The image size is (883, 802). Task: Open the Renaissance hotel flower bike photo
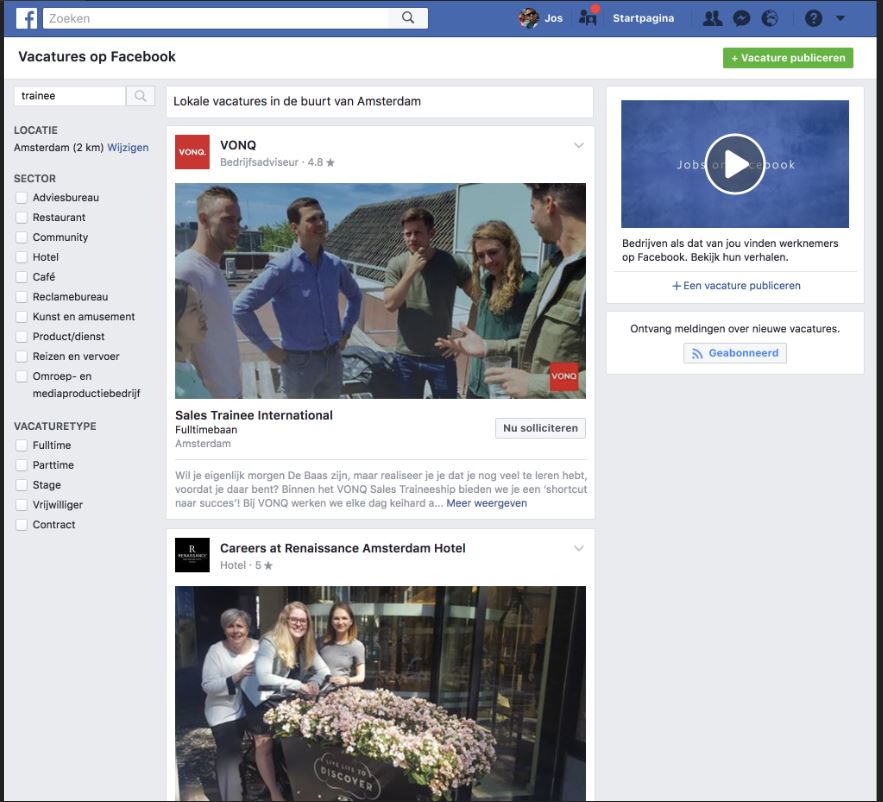[380, 693]
